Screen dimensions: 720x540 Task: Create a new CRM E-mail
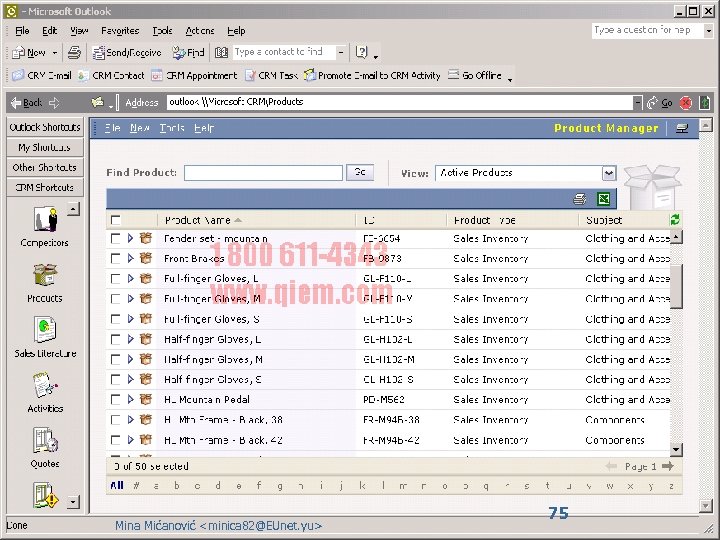[x=42, y=75]
